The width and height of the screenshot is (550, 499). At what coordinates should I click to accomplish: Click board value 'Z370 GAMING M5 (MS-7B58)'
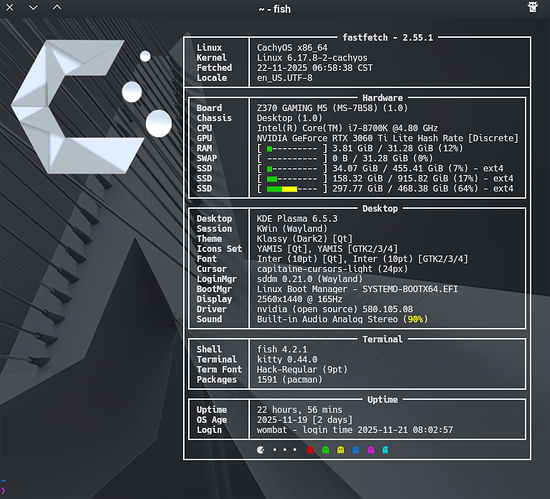pos(317,108)
